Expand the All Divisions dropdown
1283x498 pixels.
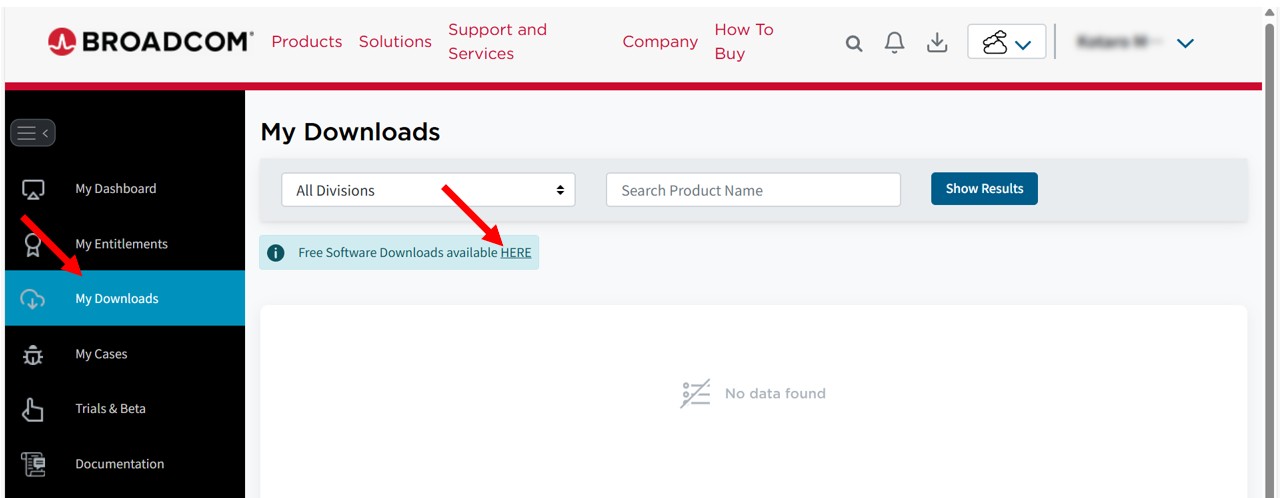pyautogui.click(x=428, y=190)
